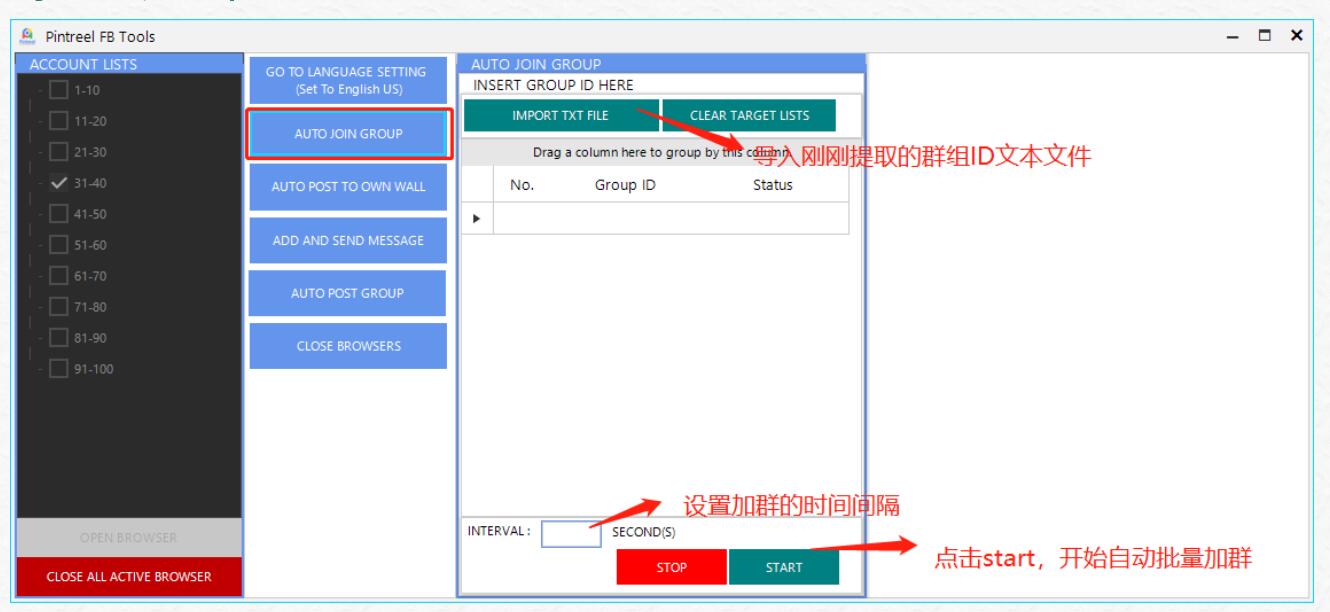This screenshot has height=612, width=1330.
Task: Click Close All Active Browser
Action: tap(129, 575)
